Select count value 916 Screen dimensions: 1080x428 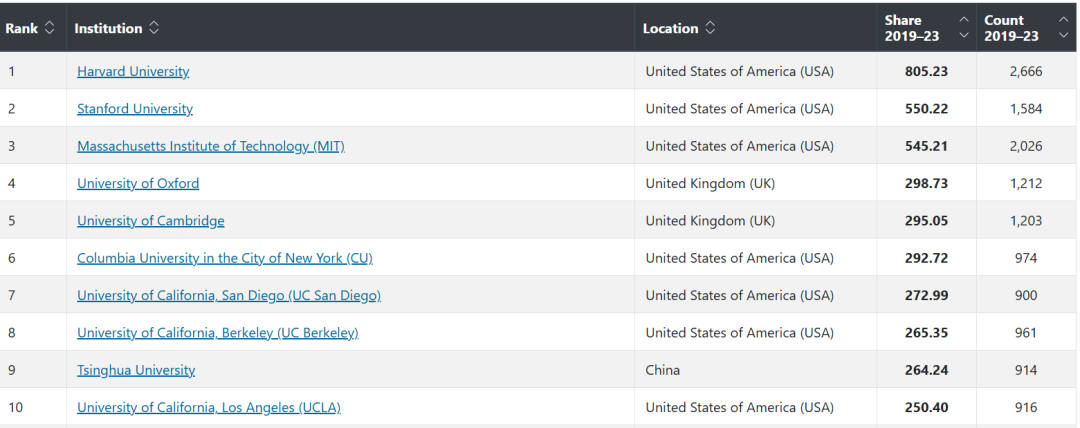(1026, 407)
